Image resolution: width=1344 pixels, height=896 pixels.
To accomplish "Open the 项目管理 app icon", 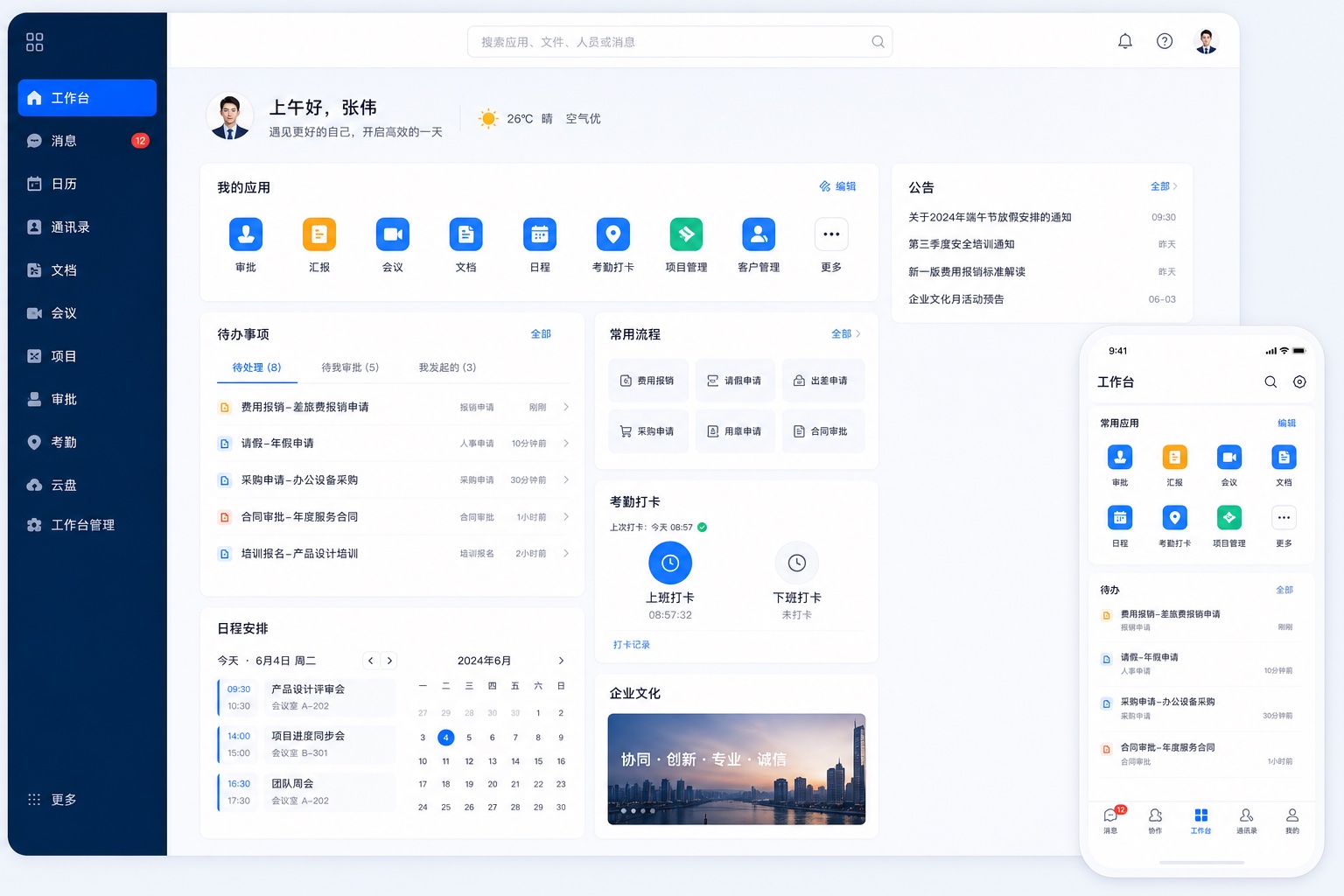I will click(x=686, y=234).
